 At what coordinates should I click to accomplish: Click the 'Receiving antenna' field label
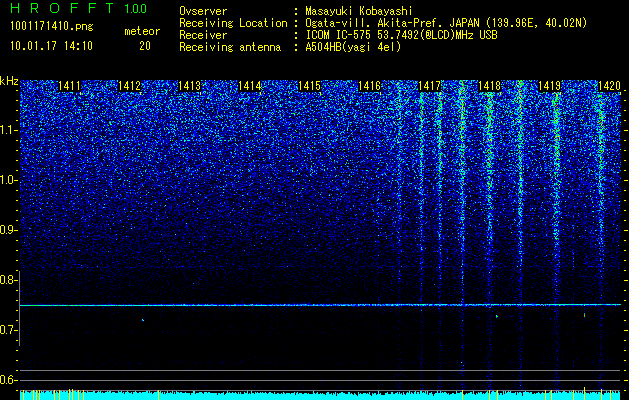(x=230, y=47)
